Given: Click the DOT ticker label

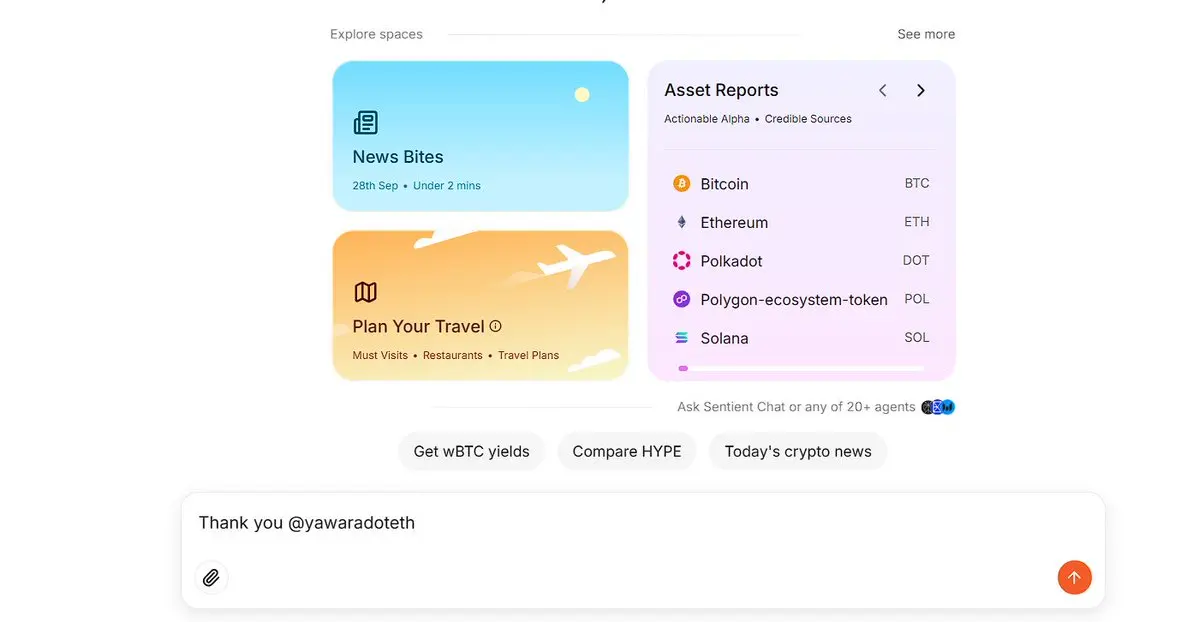Looking at the screenshot, I should [x=916, y=260].
